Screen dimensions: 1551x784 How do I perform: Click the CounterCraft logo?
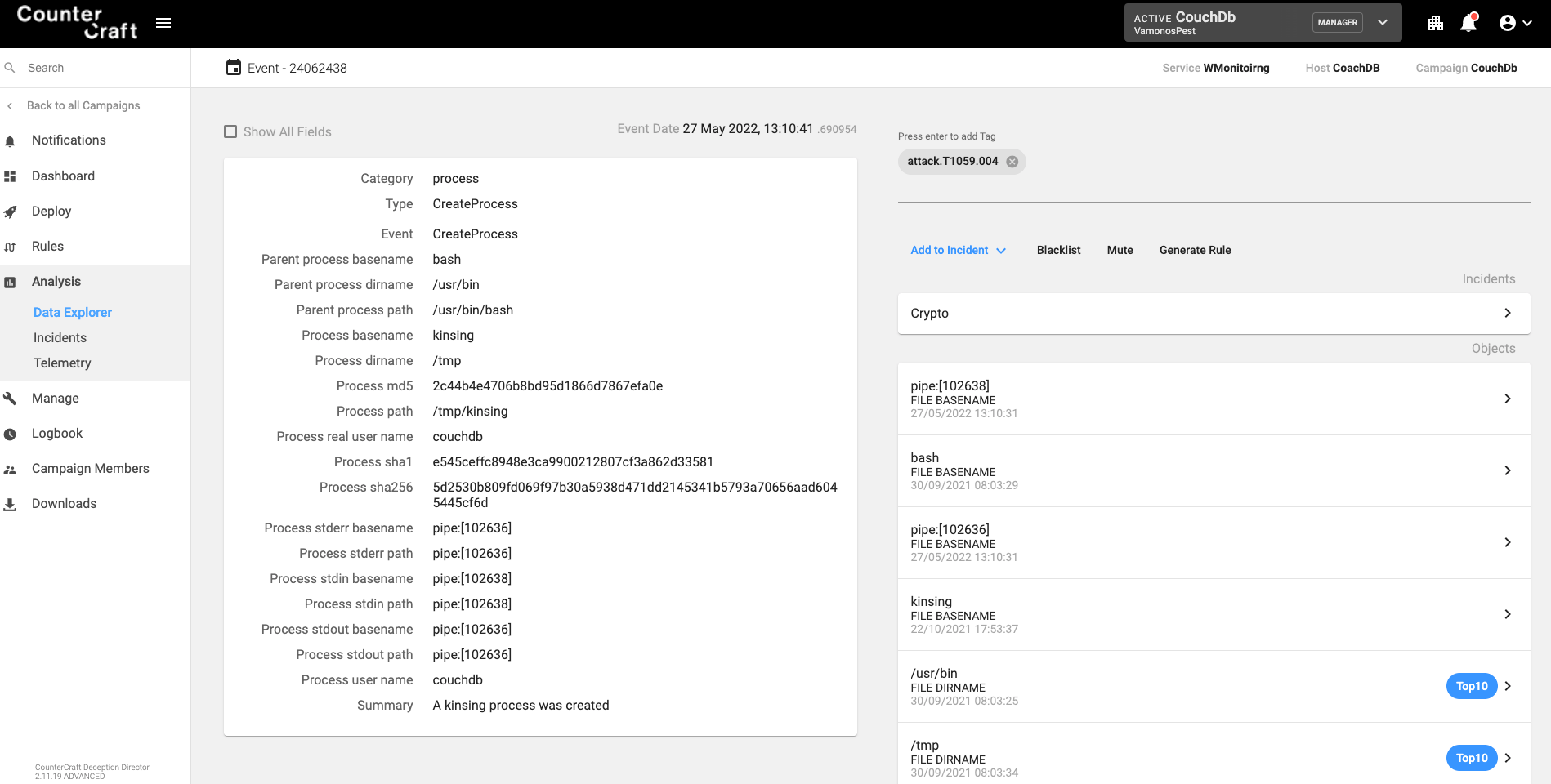[78, 23]
